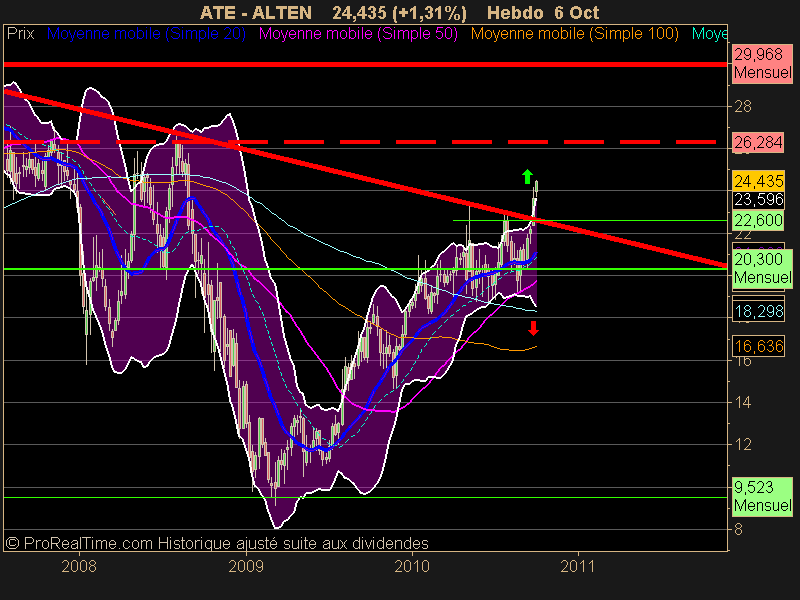
Task: Click the 8 price axis value
Action: [739, 530]
